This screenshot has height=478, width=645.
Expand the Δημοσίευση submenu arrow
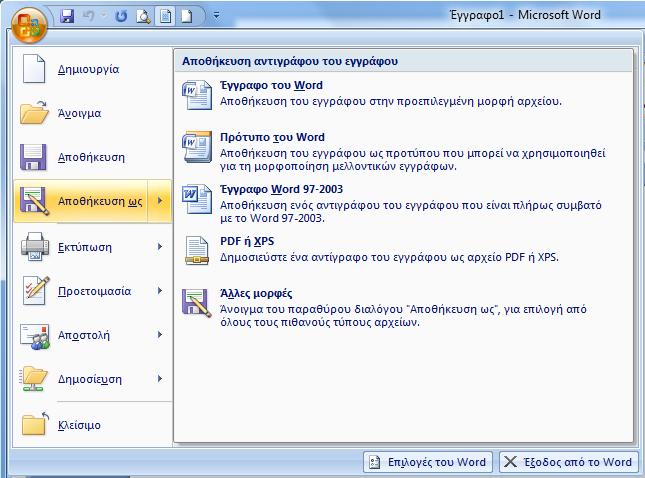click(160, 379)
